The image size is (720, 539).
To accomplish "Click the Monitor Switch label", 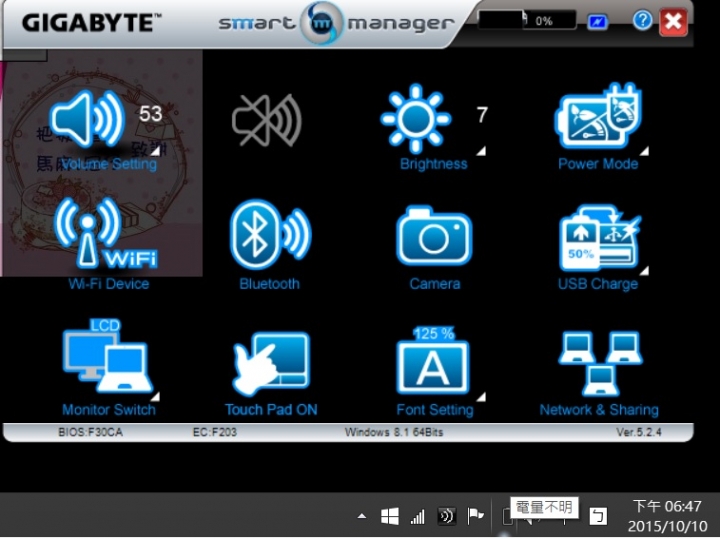I will 109,410.
